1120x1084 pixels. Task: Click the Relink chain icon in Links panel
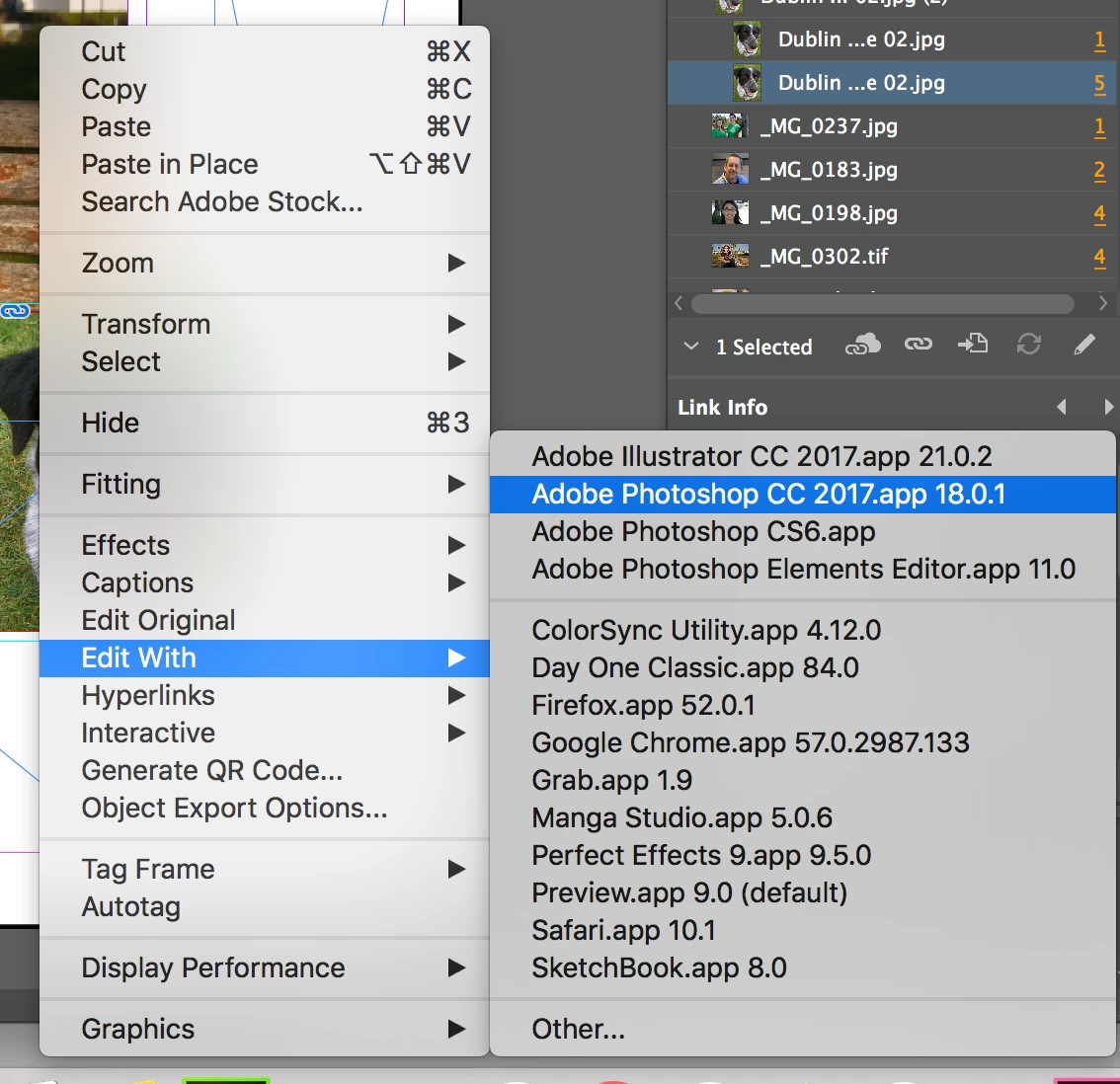(x=918, y=345)
